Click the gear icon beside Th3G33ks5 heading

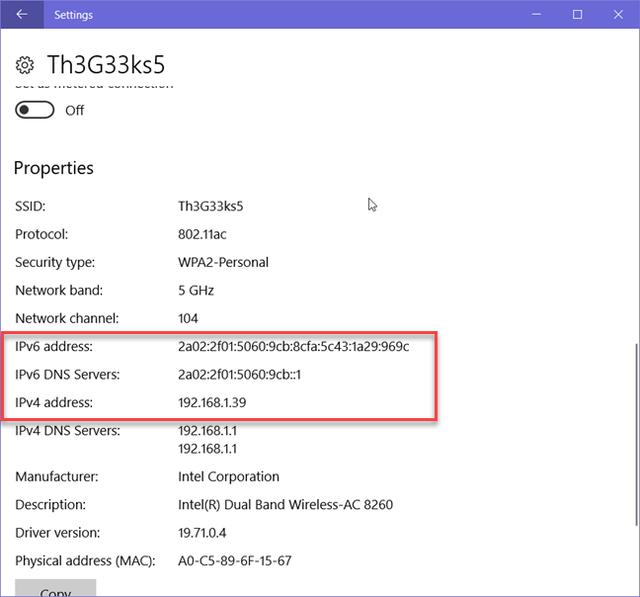click(x=25, y=65)
